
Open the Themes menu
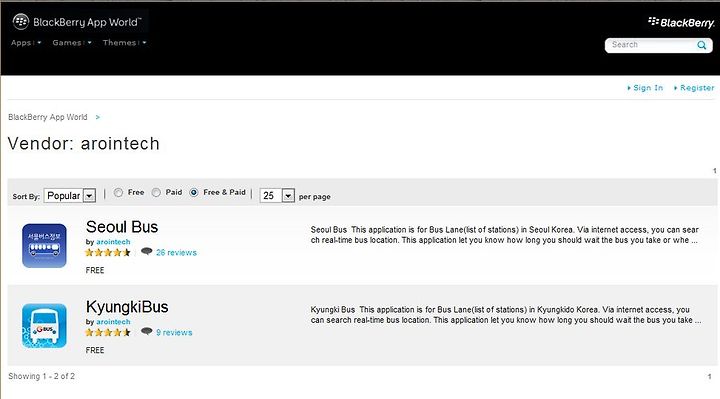[124, 43]
